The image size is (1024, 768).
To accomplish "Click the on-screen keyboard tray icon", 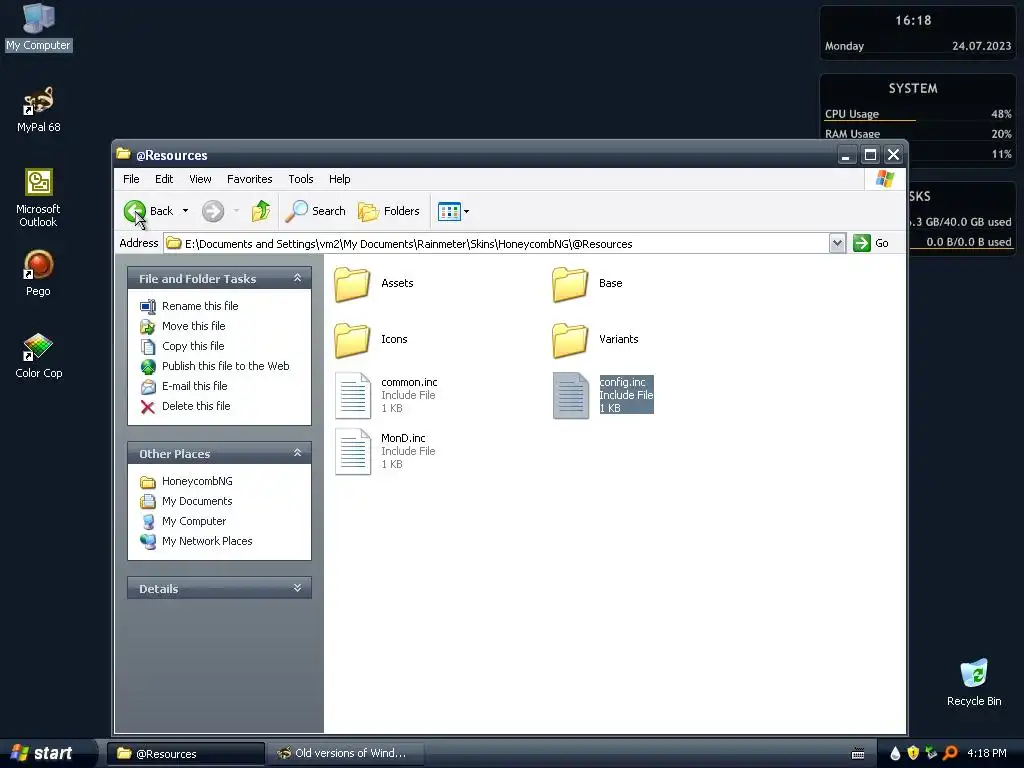I will (x=858, y=754).
